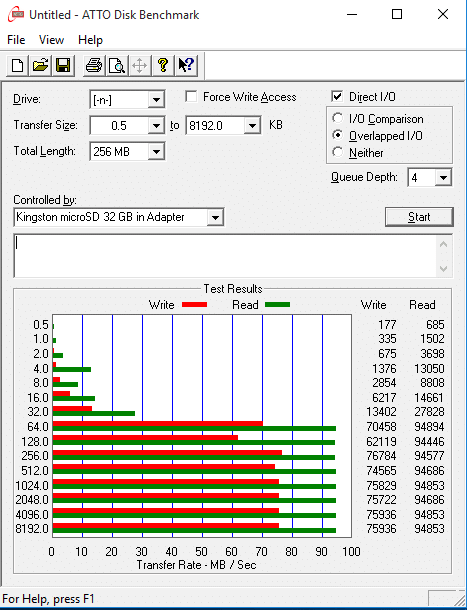467x610 pixels.
Task: Click the ATTO app icon in title bar
Action: coord(16,15)
